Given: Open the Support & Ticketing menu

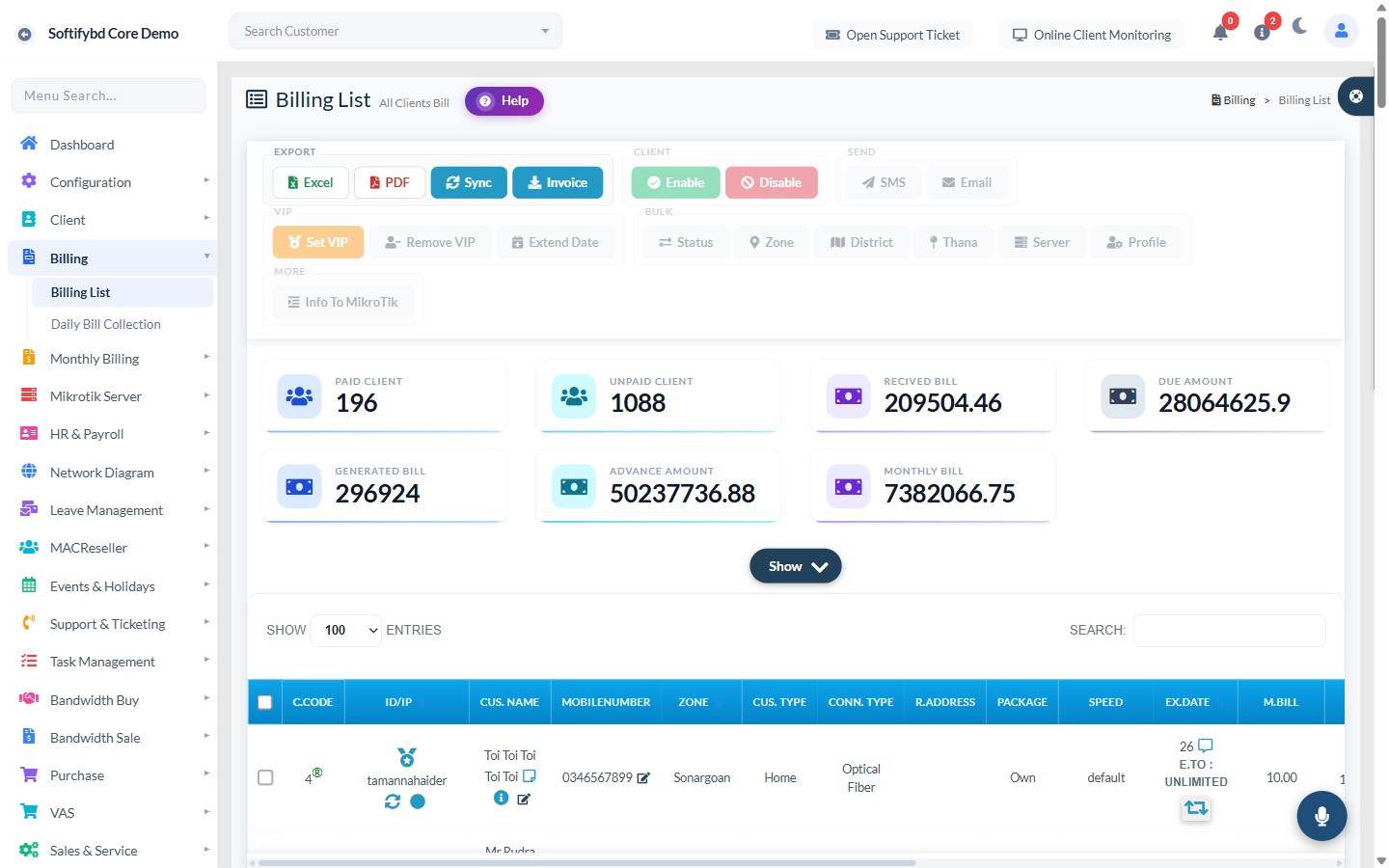Looking at the screenshot, I should point(111,624).
